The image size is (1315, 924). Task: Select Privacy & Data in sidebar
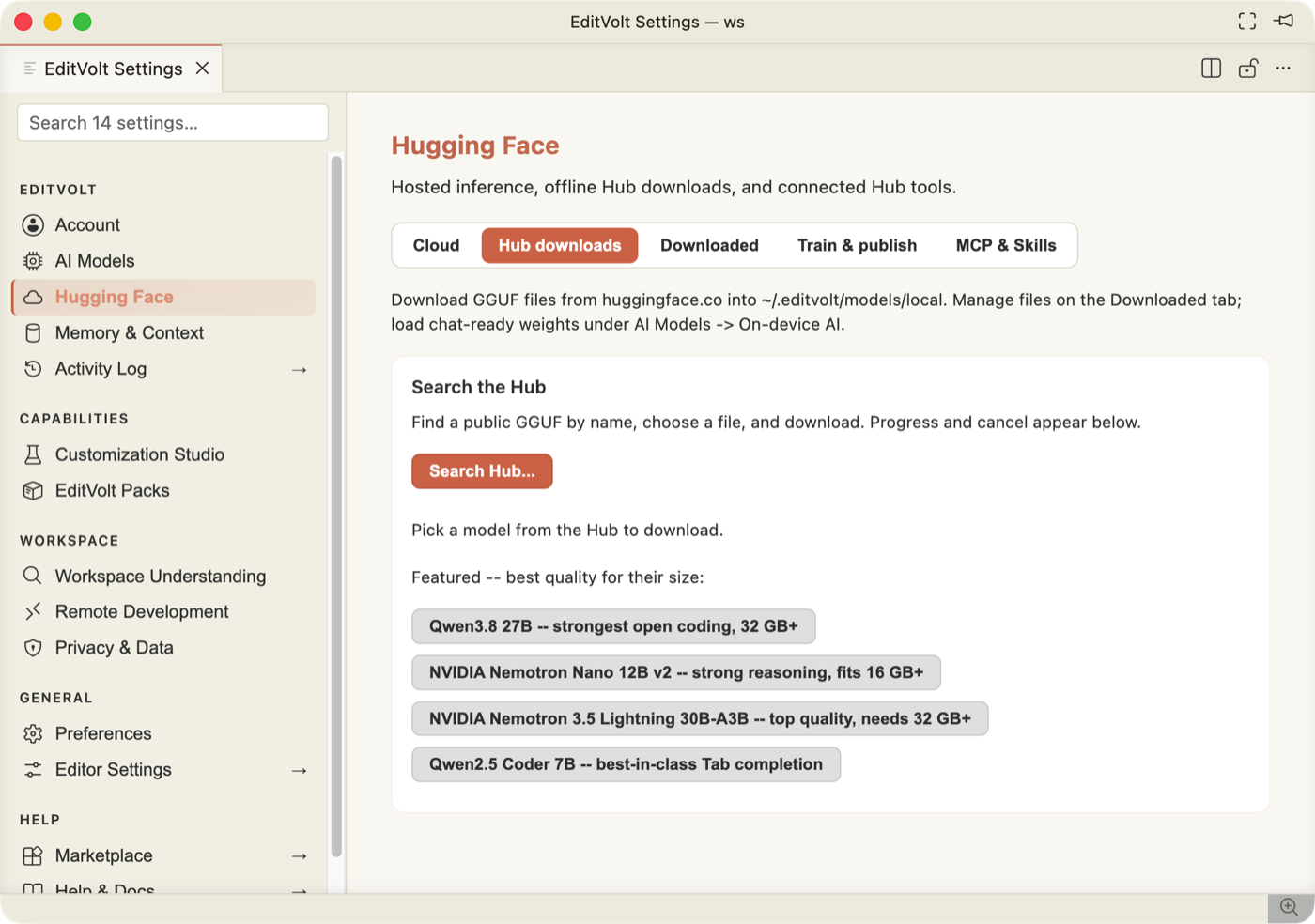point(163,648)
